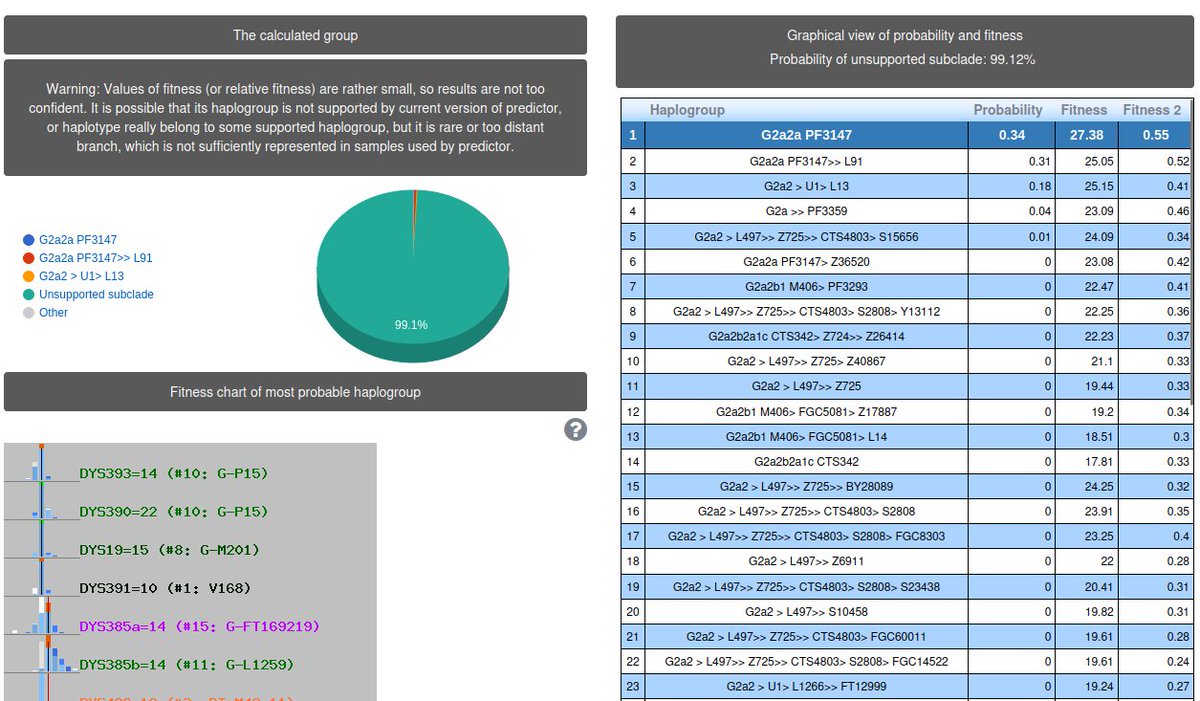Image resolution: width=1200 pixels, height=701 pixels.
Task: Click the DYS19=15 (#8: G-M201) label
Action: click(170, 549)
